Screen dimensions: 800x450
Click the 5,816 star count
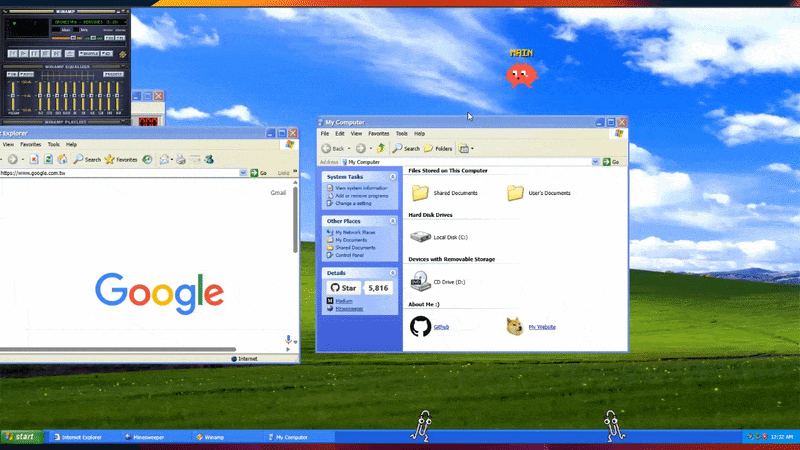tap(378, 288)
